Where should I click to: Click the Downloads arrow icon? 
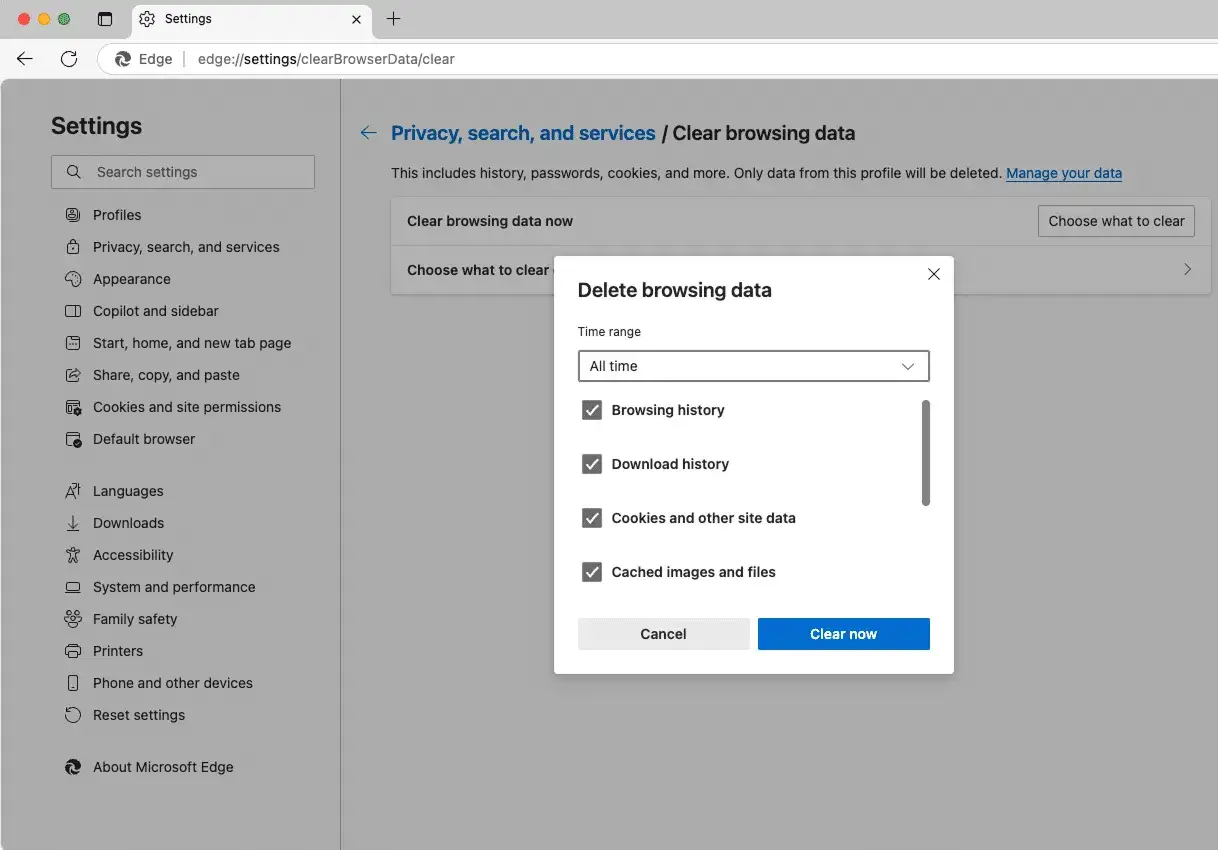73,523
